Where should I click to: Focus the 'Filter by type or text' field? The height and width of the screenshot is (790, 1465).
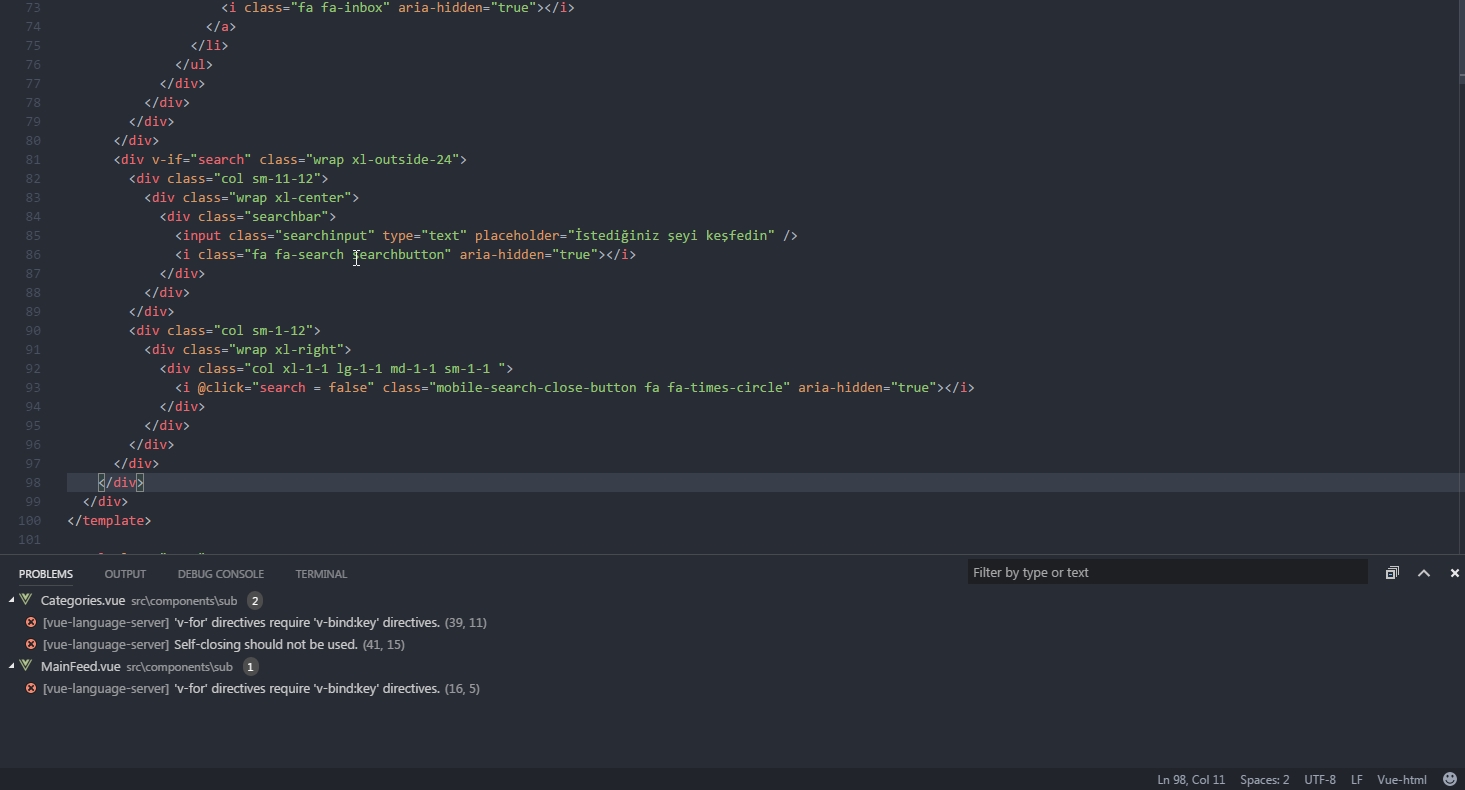(1167, 572)
